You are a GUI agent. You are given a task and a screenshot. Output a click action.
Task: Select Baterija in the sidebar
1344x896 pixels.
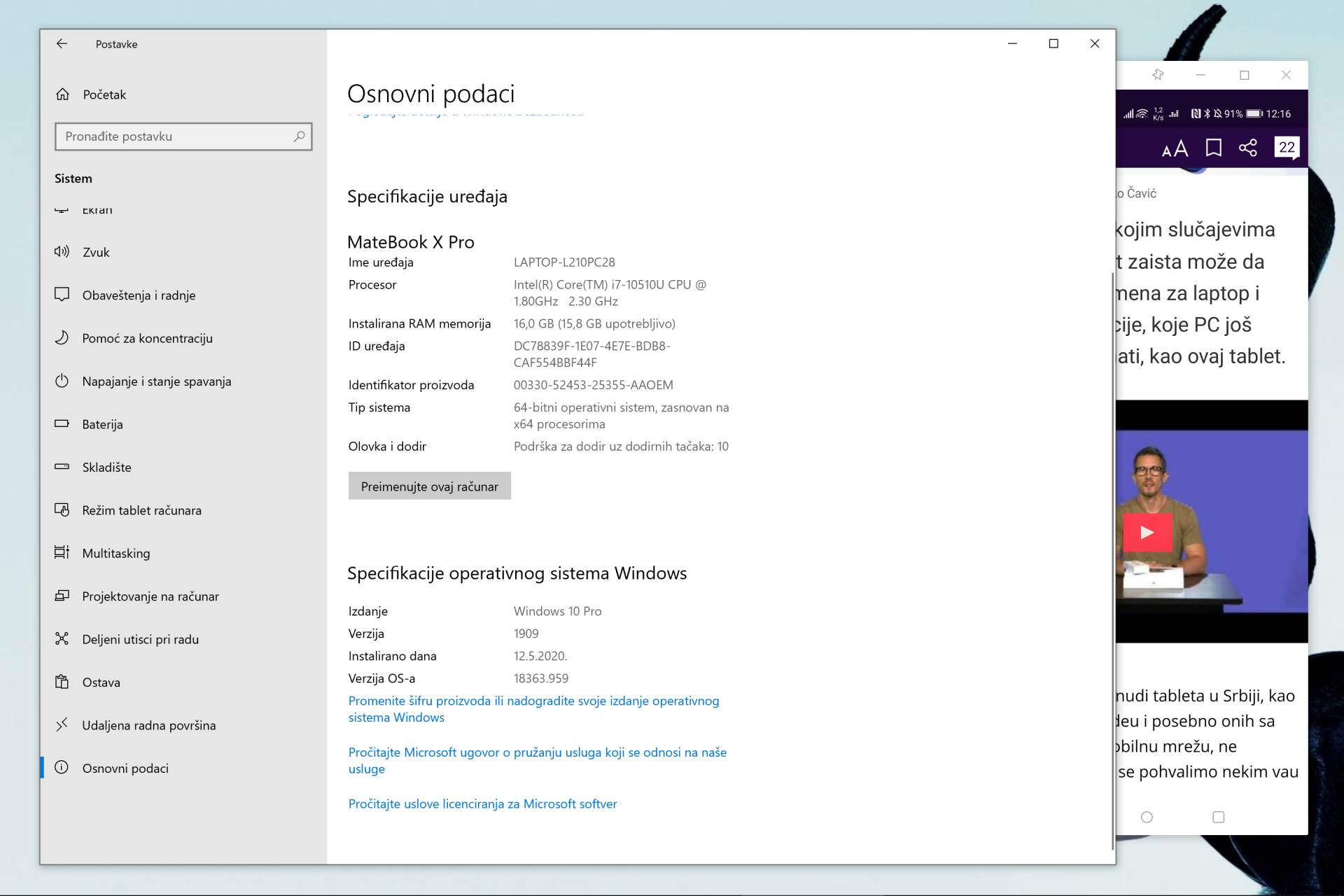click(102, 424)
